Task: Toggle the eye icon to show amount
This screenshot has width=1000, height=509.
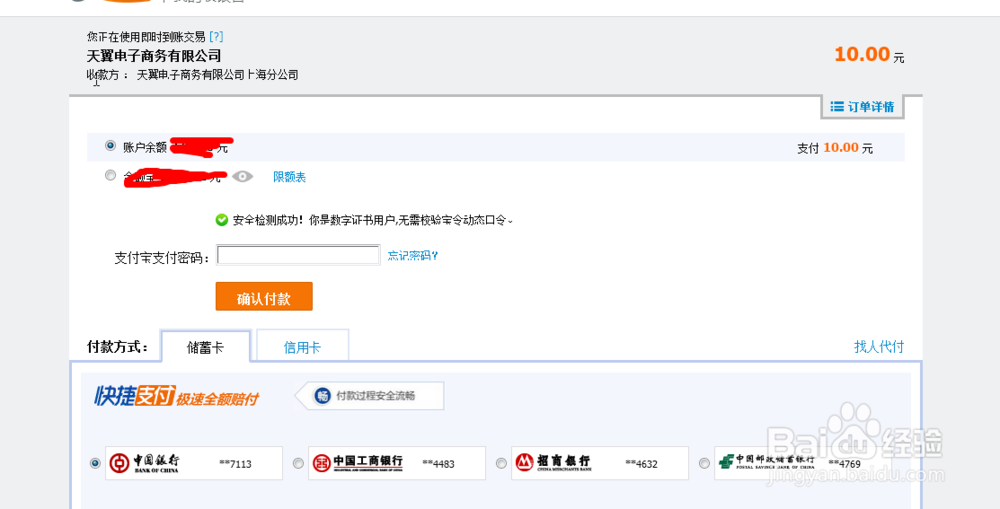Action: 242,177
